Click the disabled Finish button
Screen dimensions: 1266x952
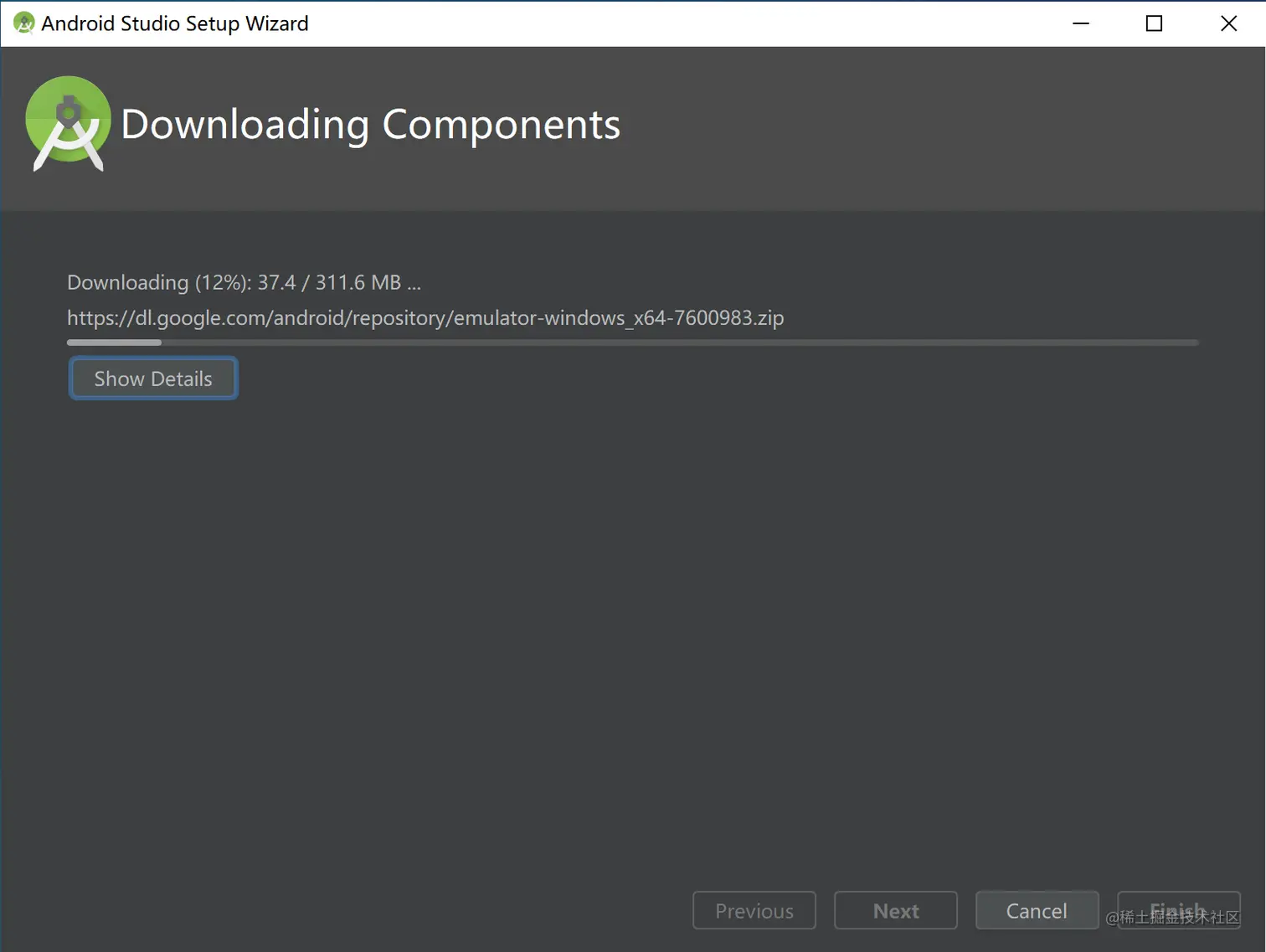click(x=1177, y=910)
